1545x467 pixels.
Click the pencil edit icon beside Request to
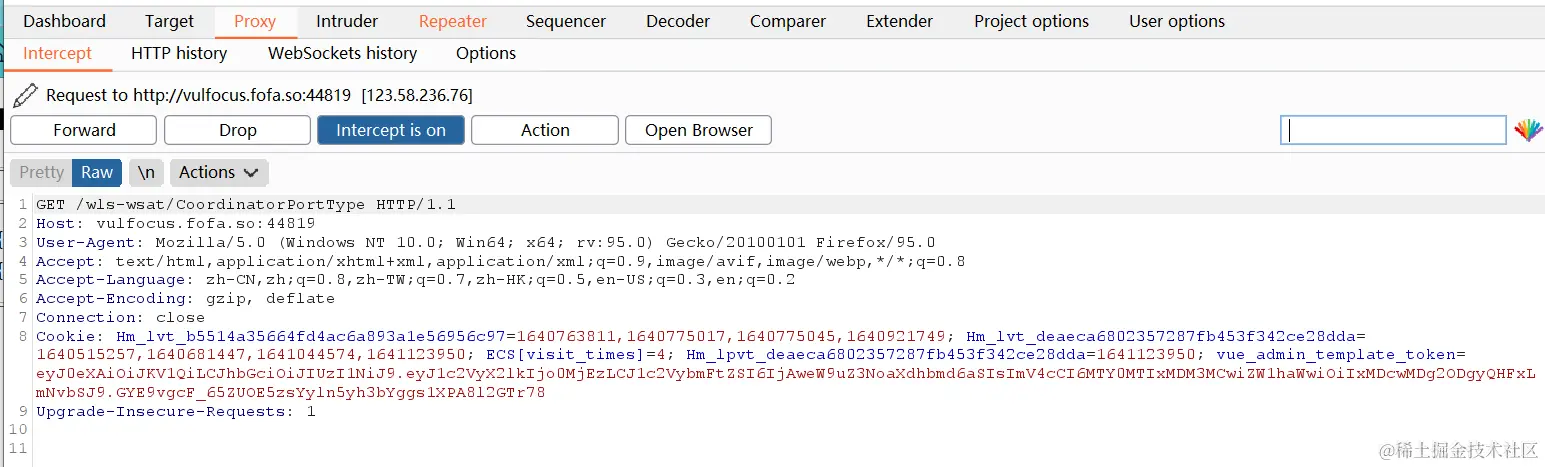point(25,95)
